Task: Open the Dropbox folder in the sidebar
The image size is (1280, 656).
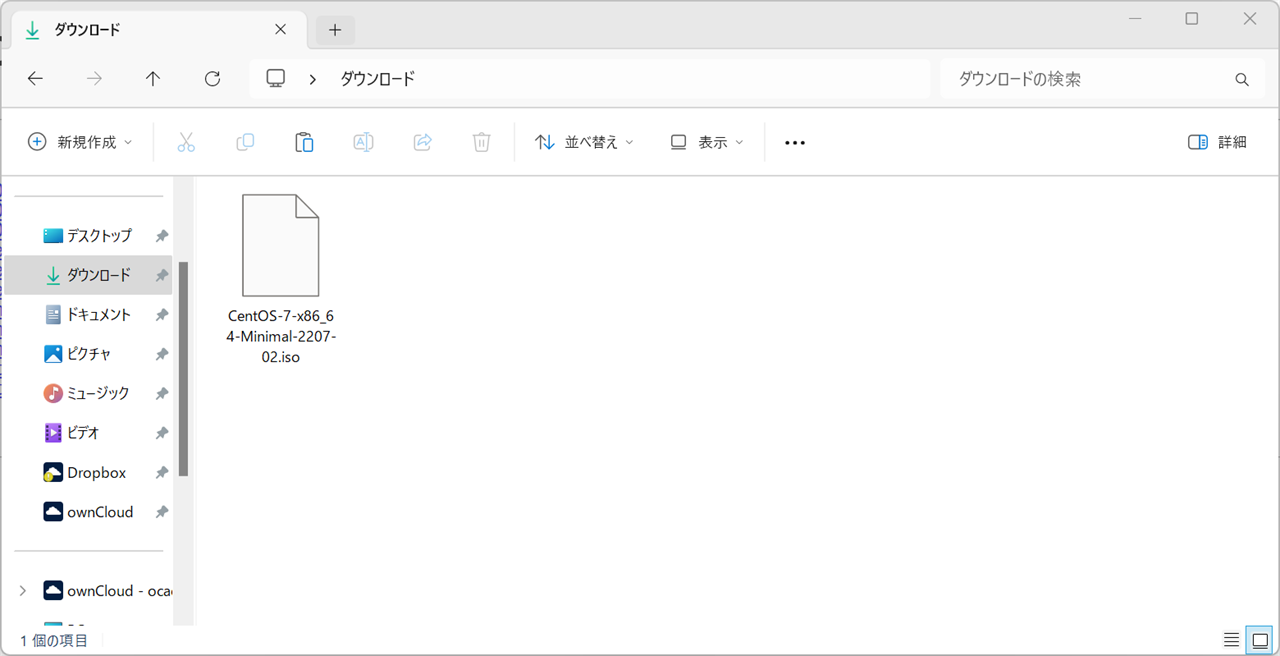Action: click(x=97, y=472)
